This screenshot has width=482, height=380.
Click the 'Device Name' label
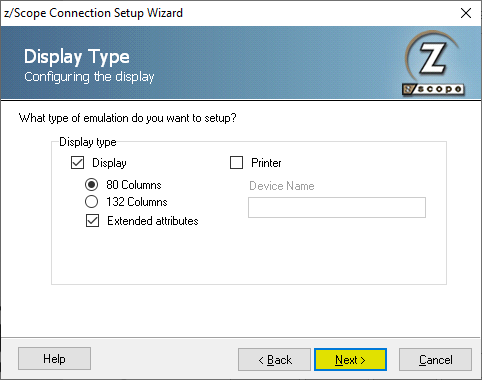(x=282, y=186)
